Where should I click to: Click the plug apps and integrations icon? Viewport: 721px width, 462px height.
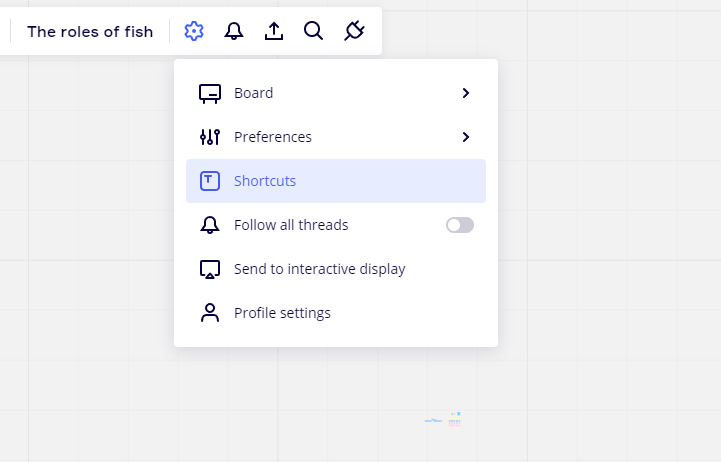pyautogui.click(x=354, y=31)
